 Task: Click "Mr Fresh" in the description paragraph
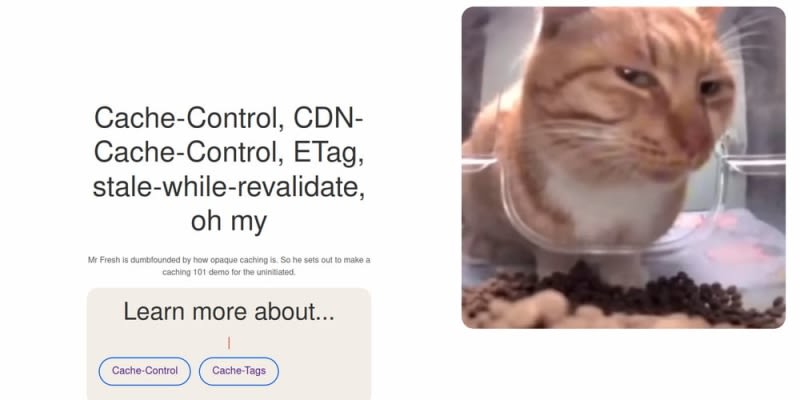[104, 260]
